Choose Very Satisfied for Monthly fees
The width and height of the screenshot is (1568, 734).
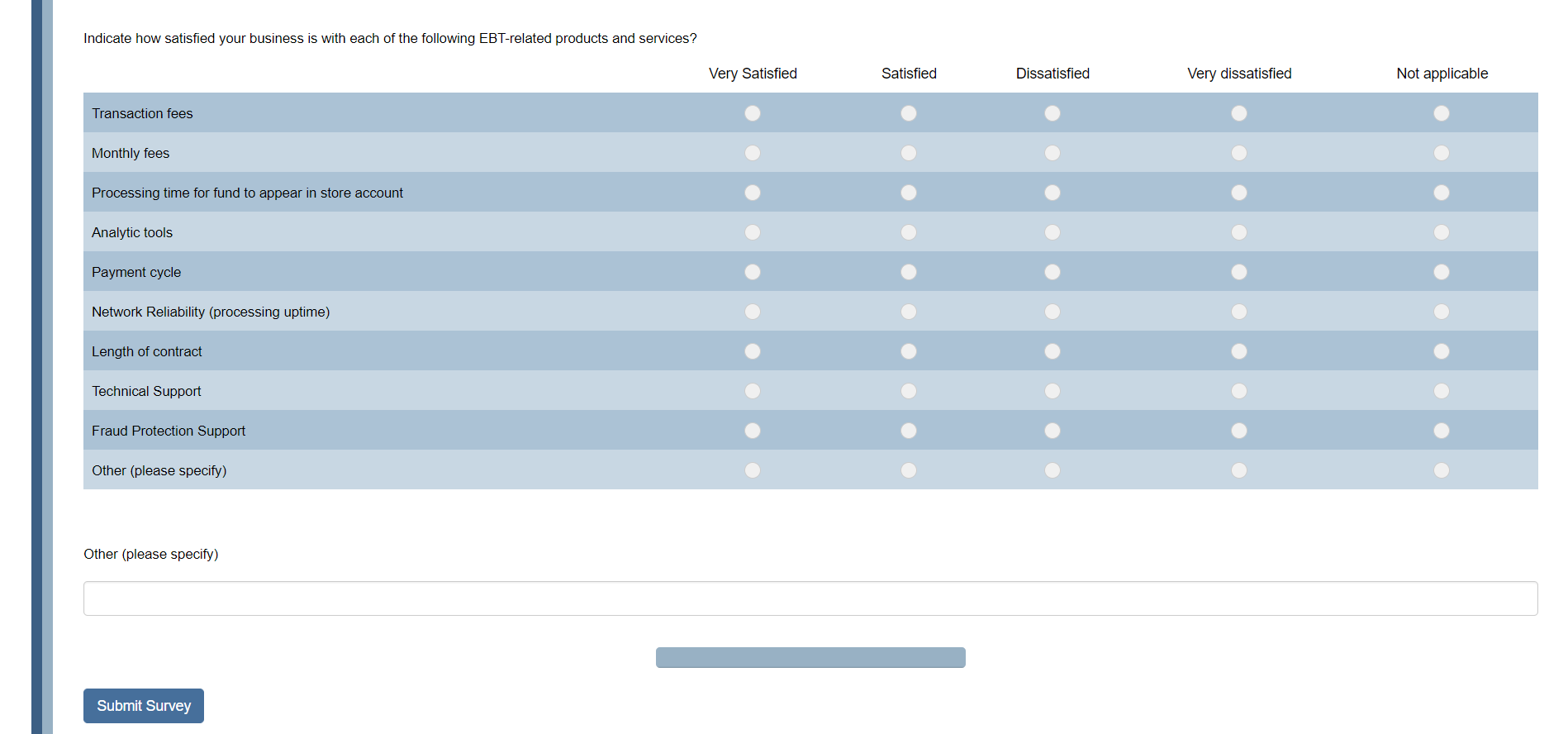(x=753, y=153)
